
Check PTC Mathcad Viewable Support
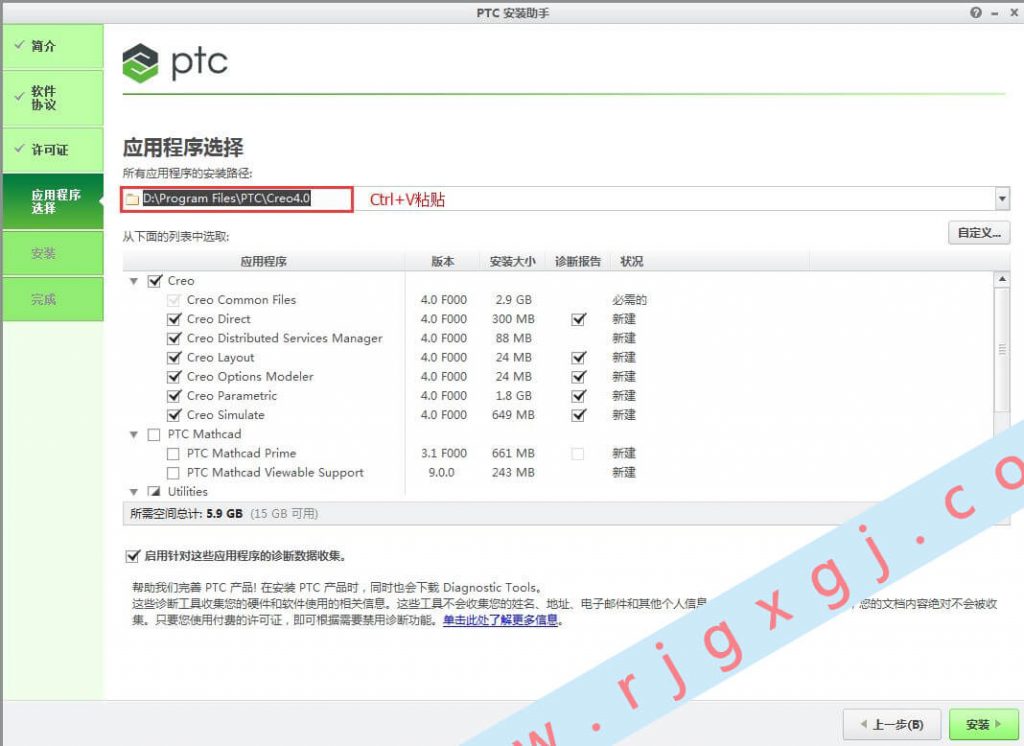(173, 472)
